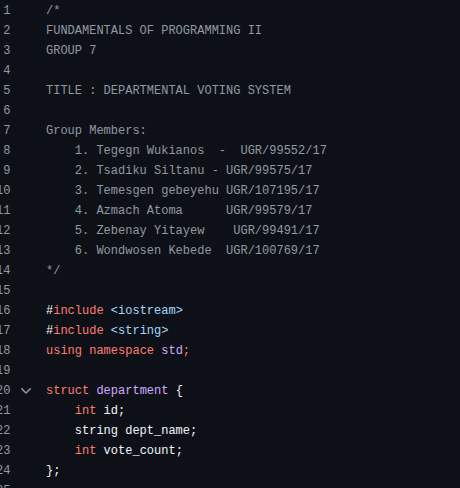
Task: Select line number 8
Action: pyautogui.click(x=7, y=150)
